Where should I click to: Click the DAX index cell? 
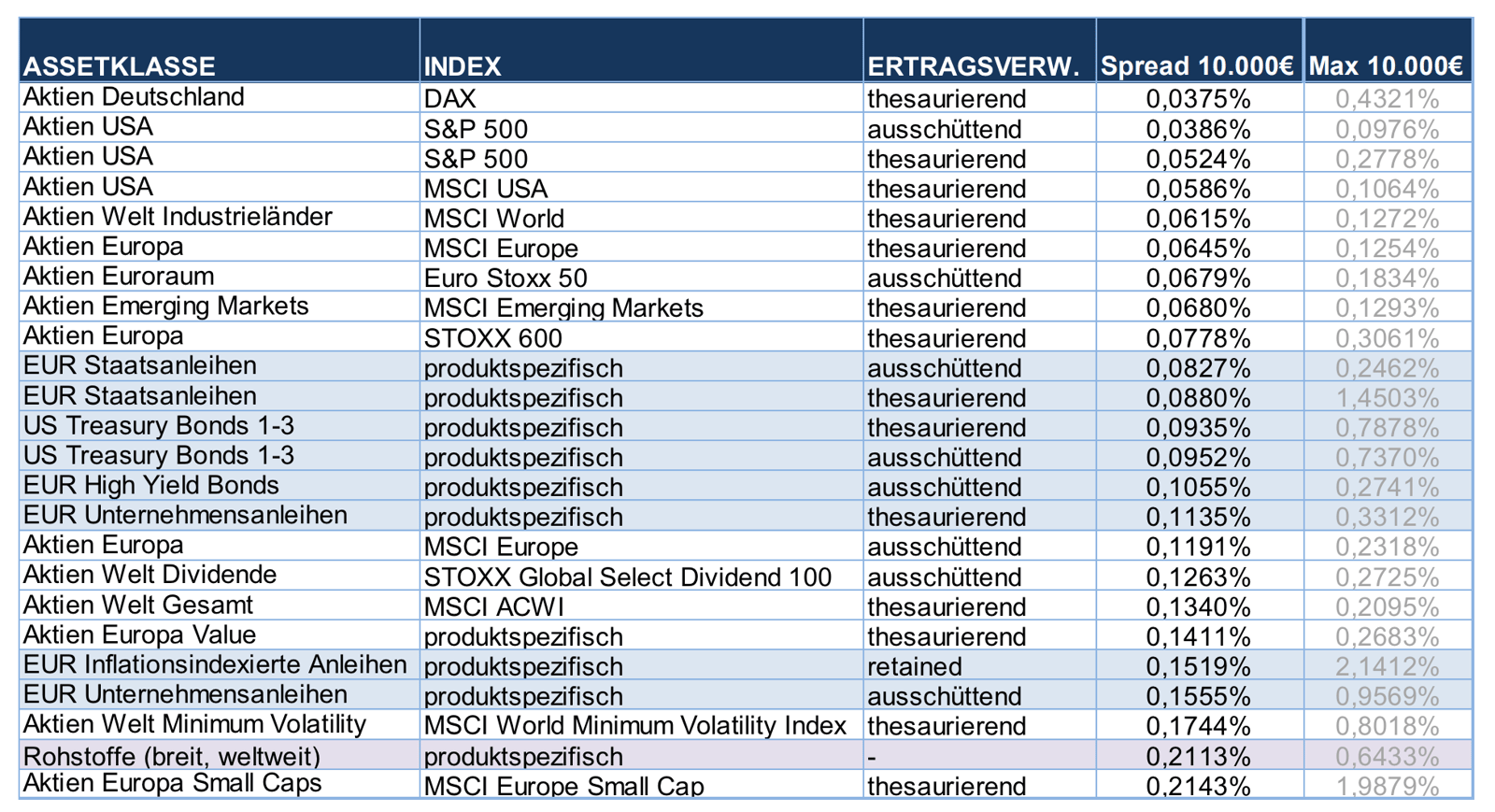[x=450, y=99]
